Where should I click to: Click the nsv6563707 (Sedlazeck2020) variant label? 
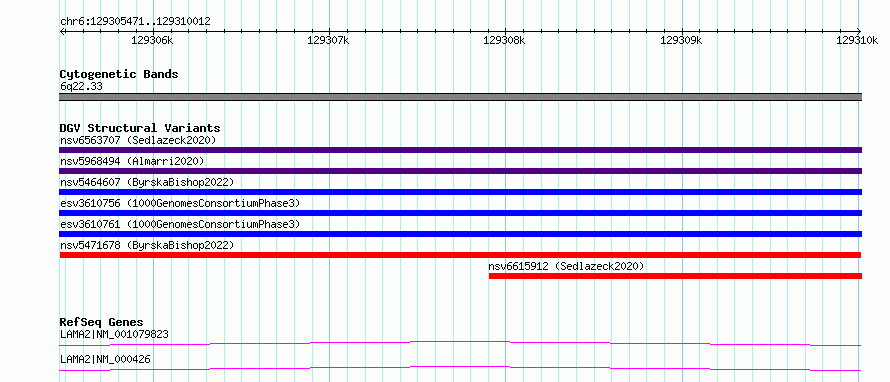[138, 140]
